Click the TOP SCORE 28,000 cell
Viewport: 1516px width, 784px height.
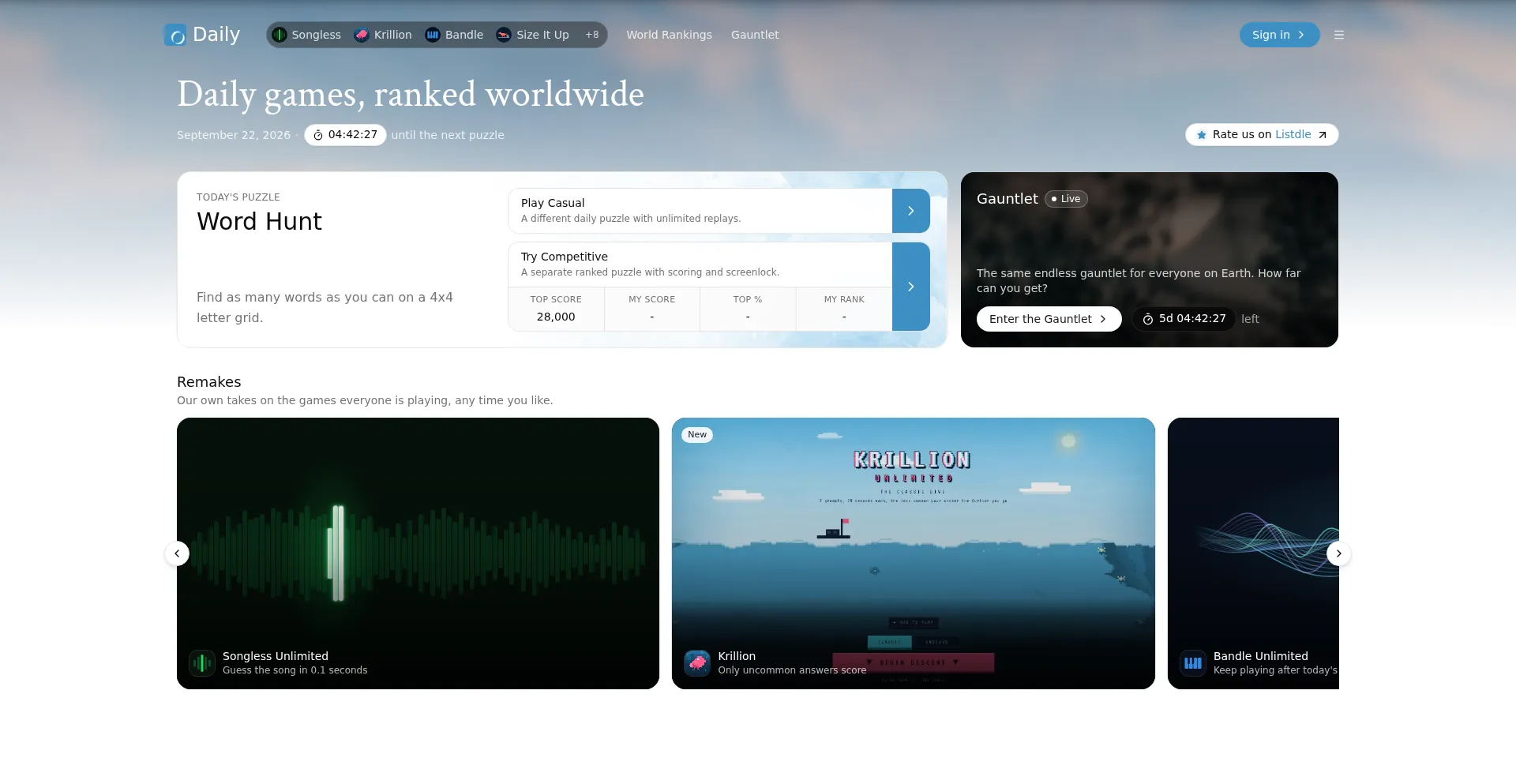(x=556, y=309)
